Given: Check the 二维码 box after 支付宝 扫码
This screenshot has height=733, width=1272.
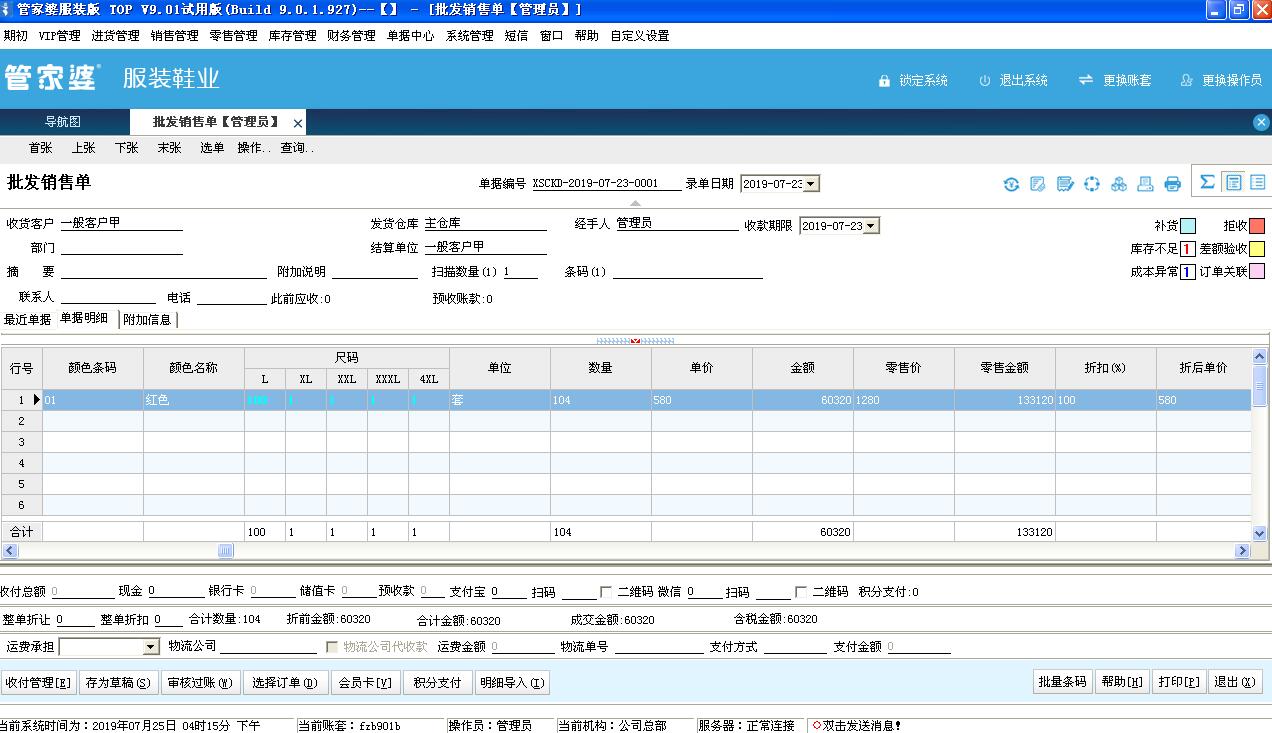Looking at the screenshot, I should (x=606, y=592).
